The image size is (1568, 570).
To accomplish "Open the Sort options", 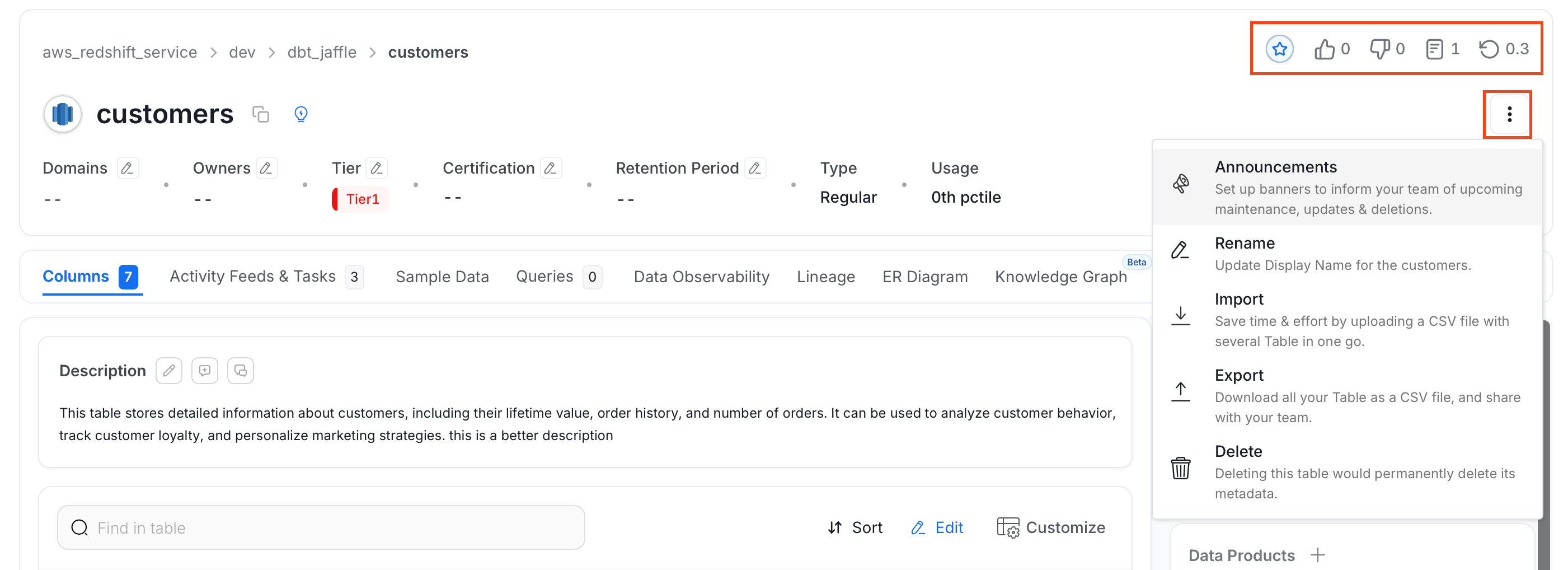I will [x=855, y=527].
